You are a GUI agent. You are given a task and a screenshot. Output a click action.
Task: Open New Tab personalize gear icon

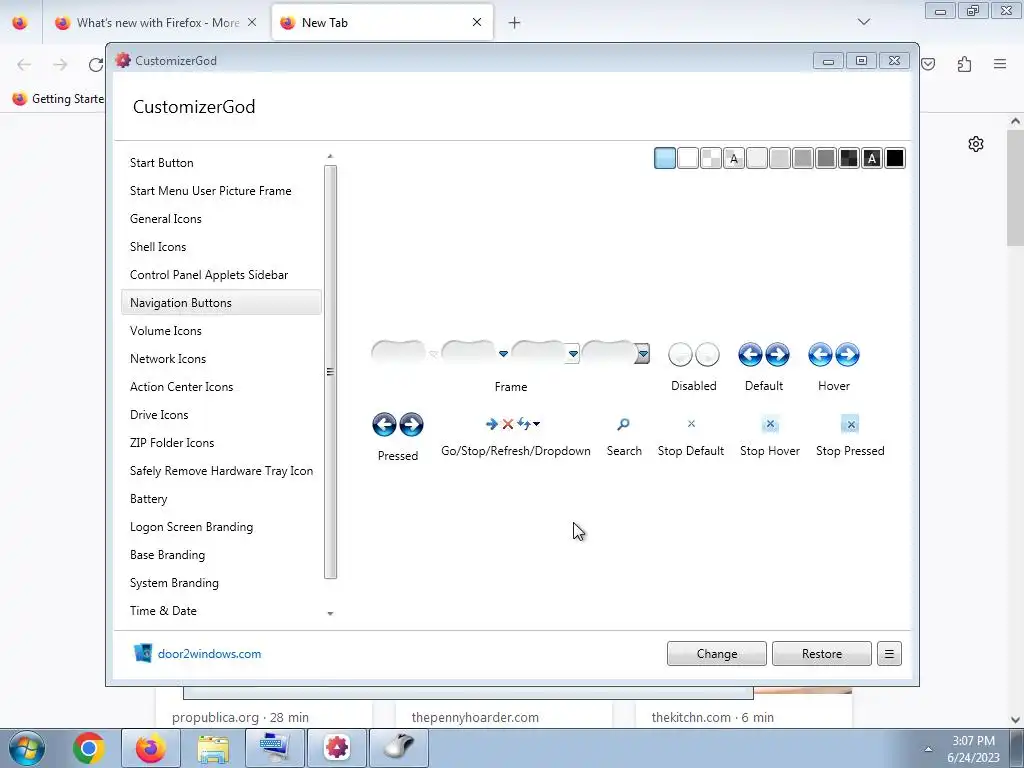(976, 144)
